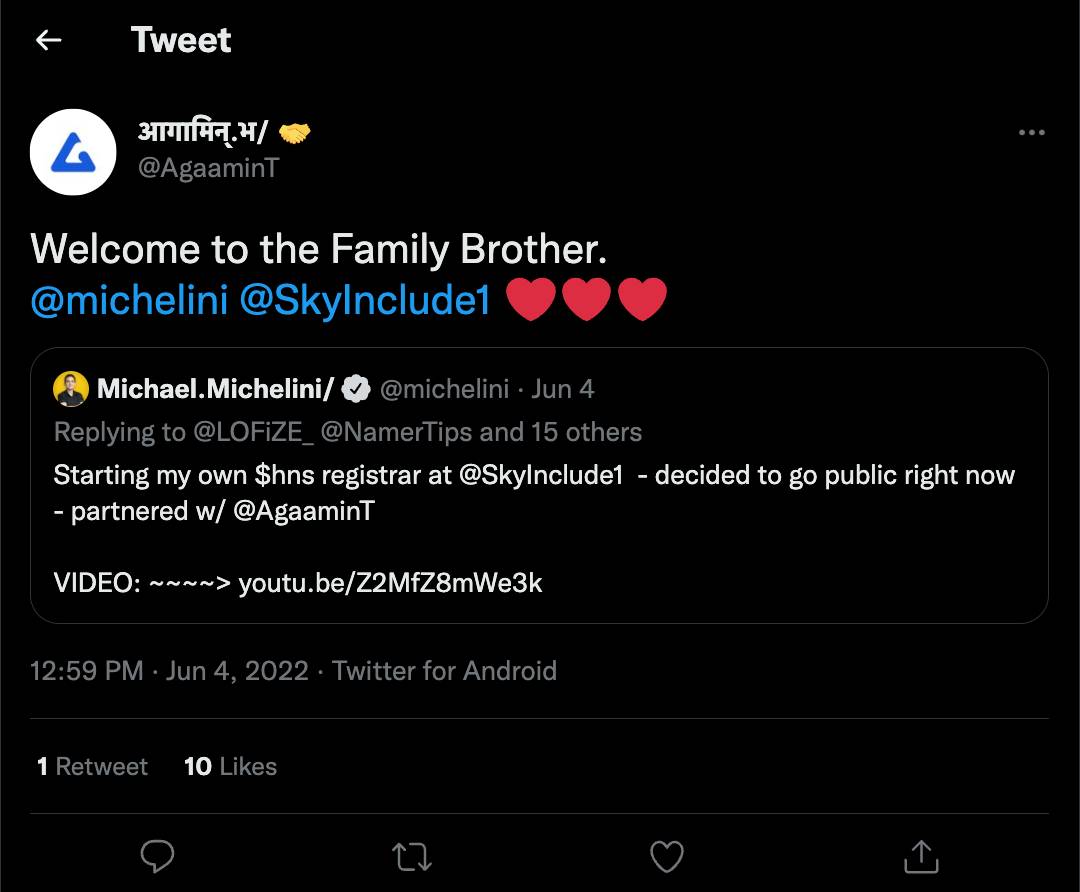View who retweeted via 1 Retweet
Viewport: 1080px width, 892px height.
click(x=91, y=766)
